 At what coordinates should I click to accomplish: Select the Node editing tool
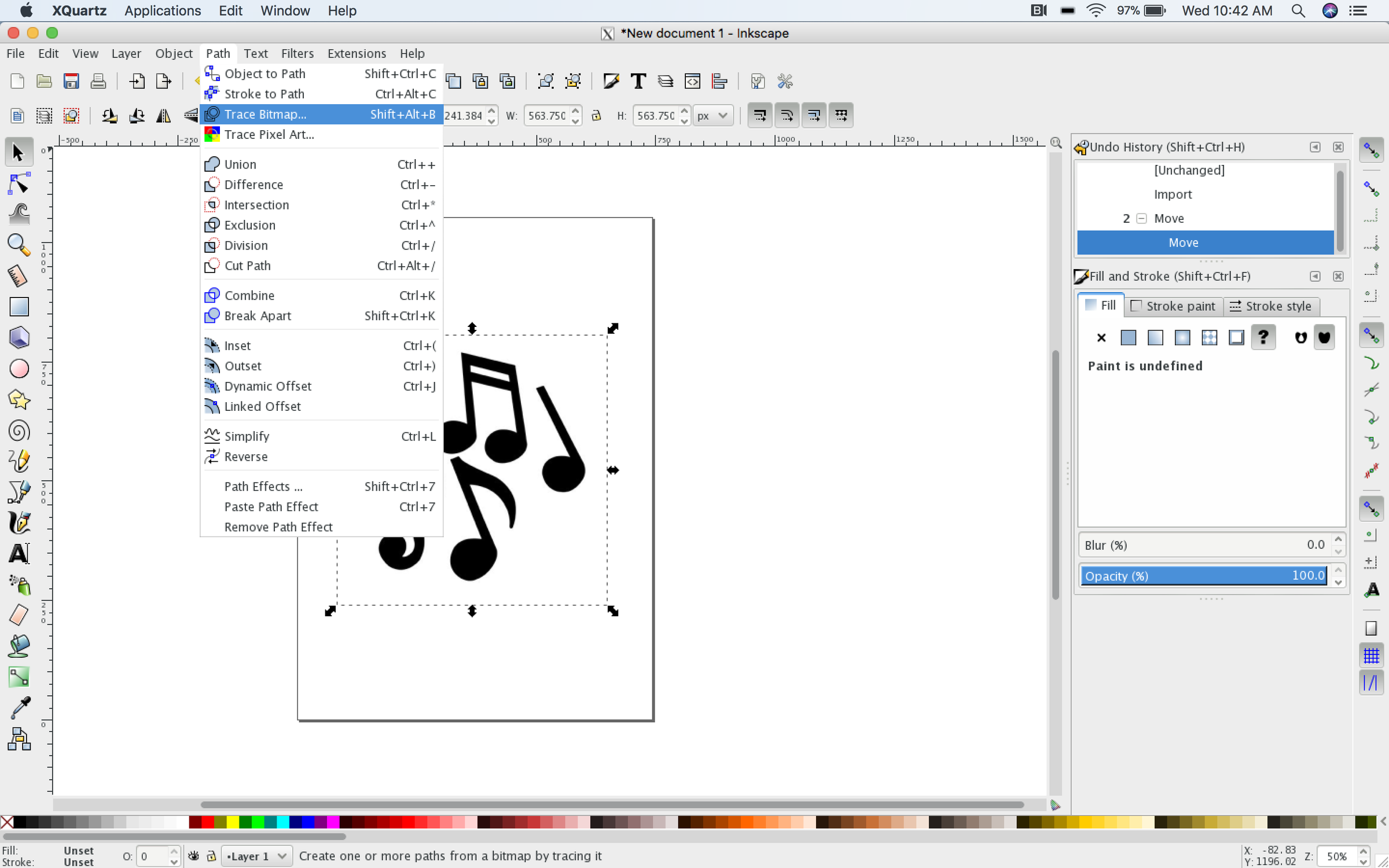(x=19, y=184)
